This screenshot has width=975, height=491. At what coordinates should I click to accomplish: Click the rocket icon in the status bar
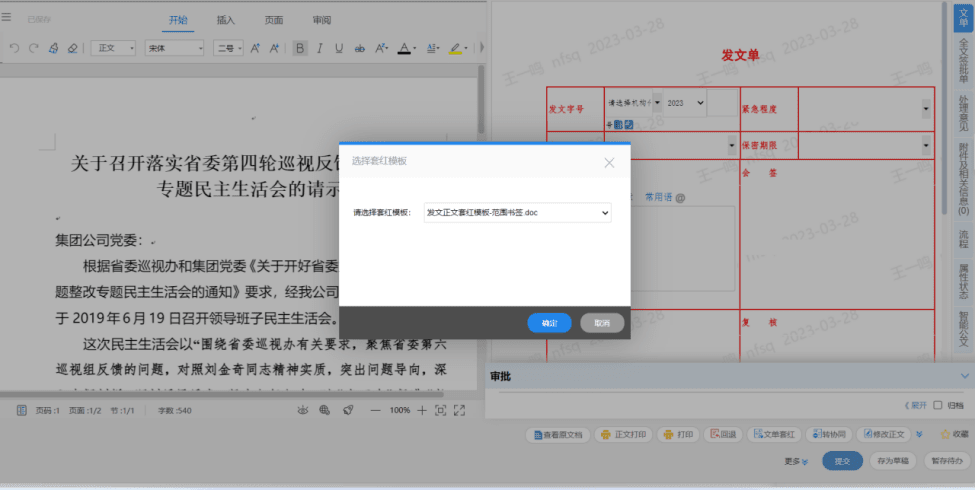(x=348, y=410)
